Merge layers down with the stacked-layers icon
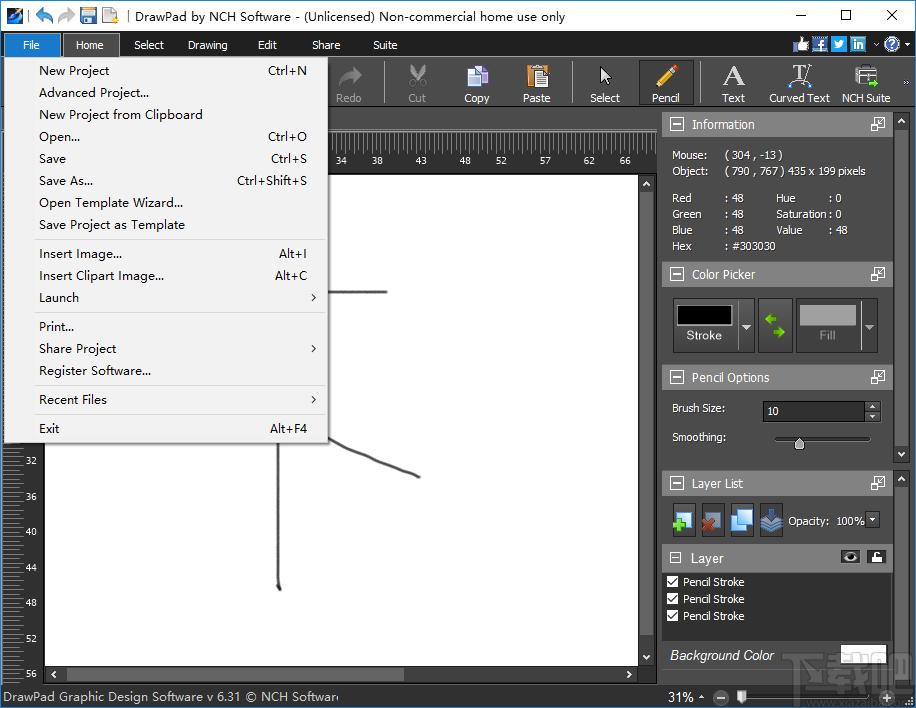916x708 pixels. 771,520
